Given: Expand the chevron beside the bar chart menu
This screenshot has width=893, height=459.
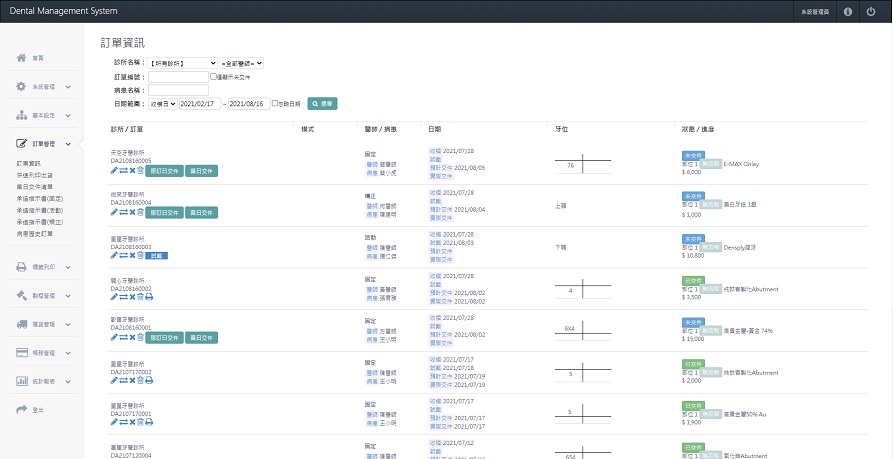Looking at the screenshot, I should tap(68, 381).
